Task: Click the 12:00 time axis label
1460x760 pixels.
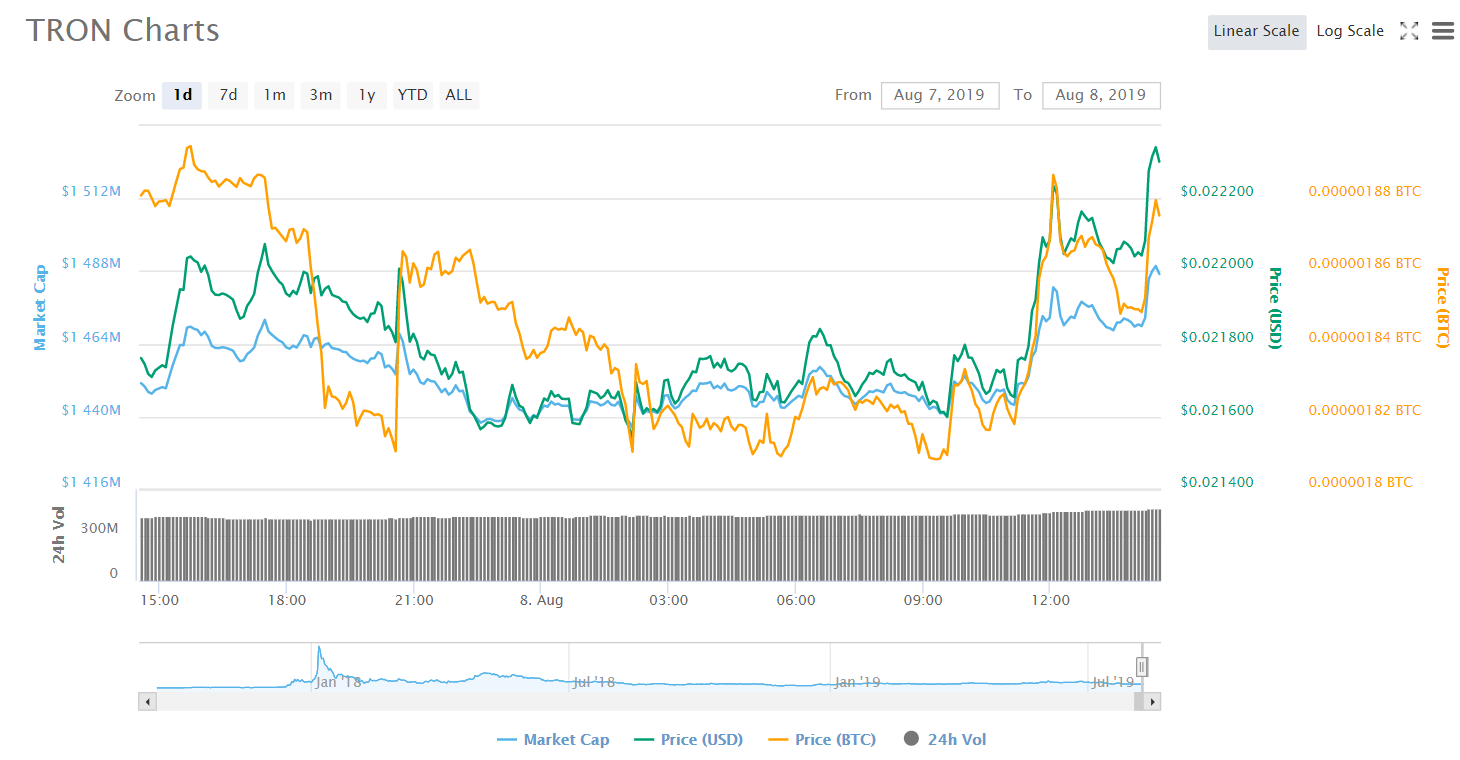Action: 1050,600
